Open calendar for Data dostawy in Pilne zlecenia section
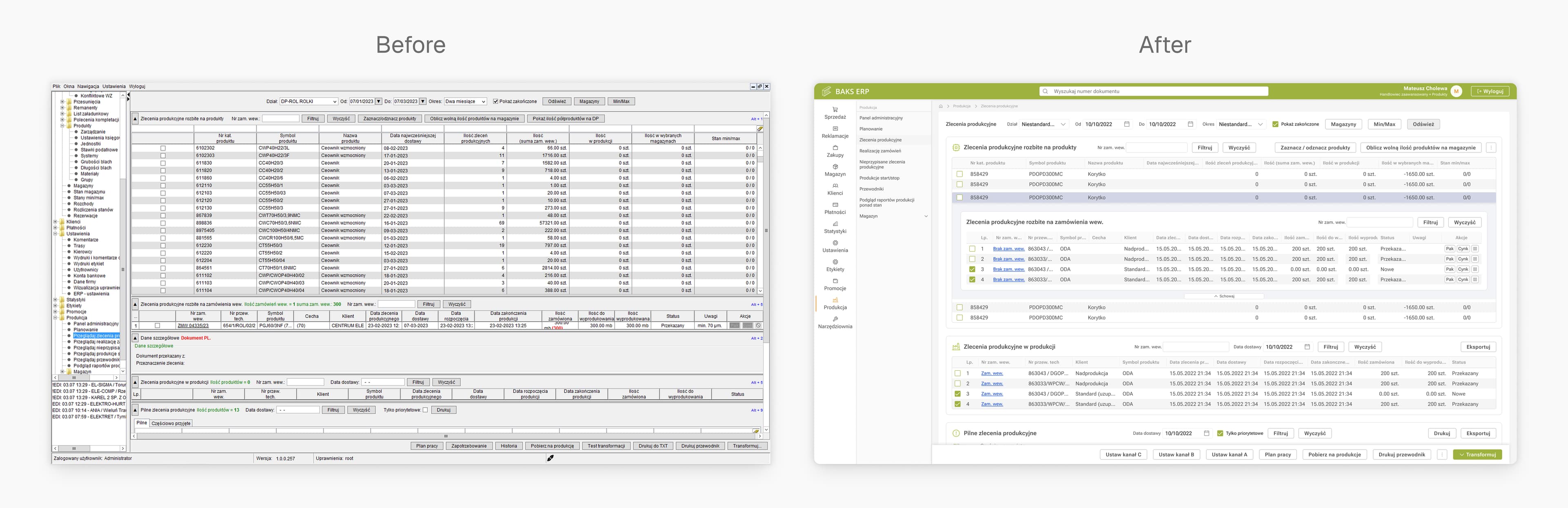This screenshot has height=508, width=1568. tap(1207, 433)
